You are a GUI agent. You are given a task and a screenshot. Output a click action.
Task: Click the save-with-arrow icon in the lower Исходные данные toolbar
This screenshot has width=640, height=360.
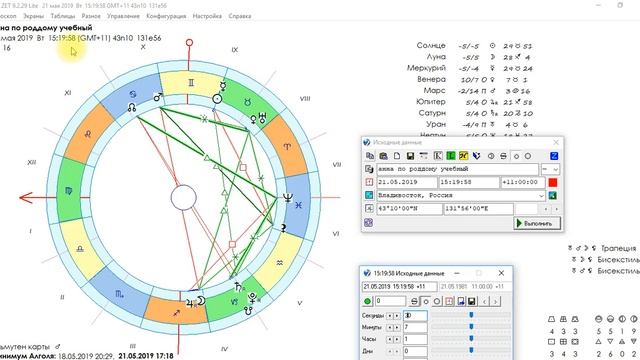460,302
